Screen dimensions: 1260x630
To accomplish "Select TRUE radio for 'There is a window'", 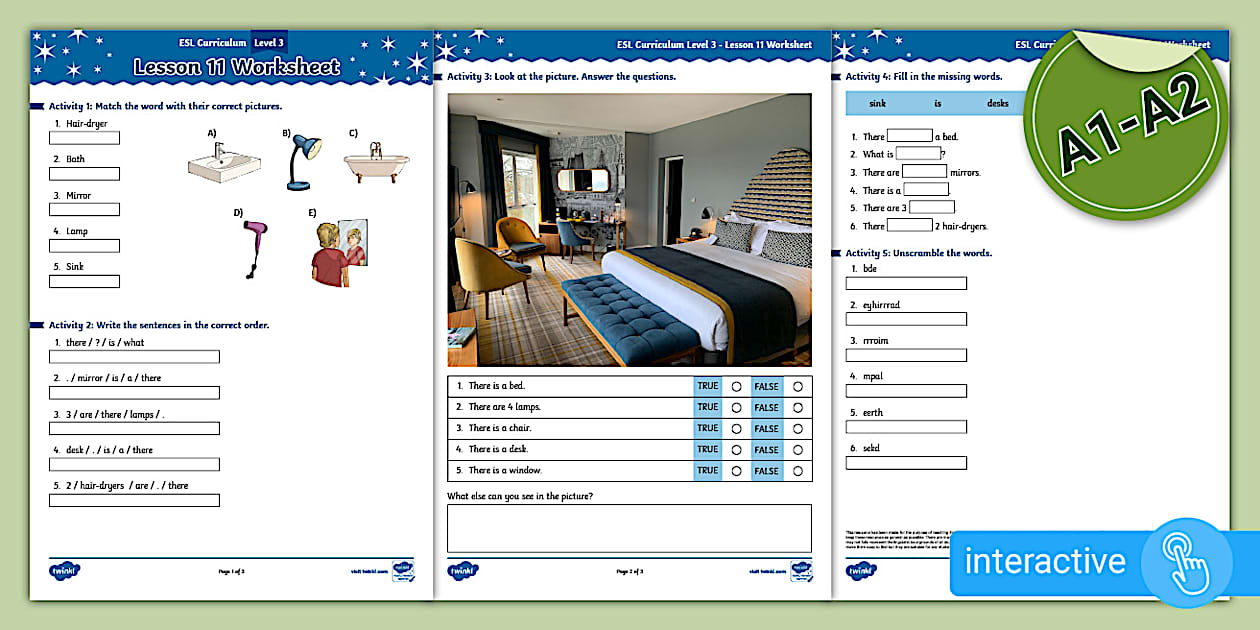I will (737, 471).
